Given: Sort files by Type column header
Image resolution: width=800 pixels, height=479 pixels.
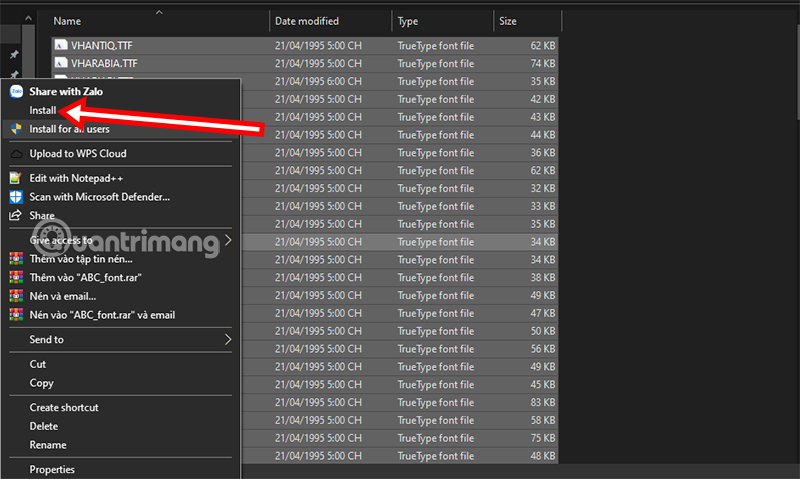Looking at the screenshot, I should click(x=408, y=21).
